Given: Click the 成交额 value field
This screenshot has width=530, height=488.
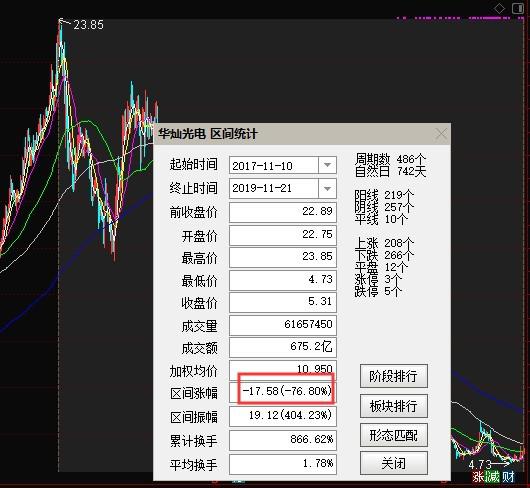Looking at the screenshot, I should pos(283,347).
